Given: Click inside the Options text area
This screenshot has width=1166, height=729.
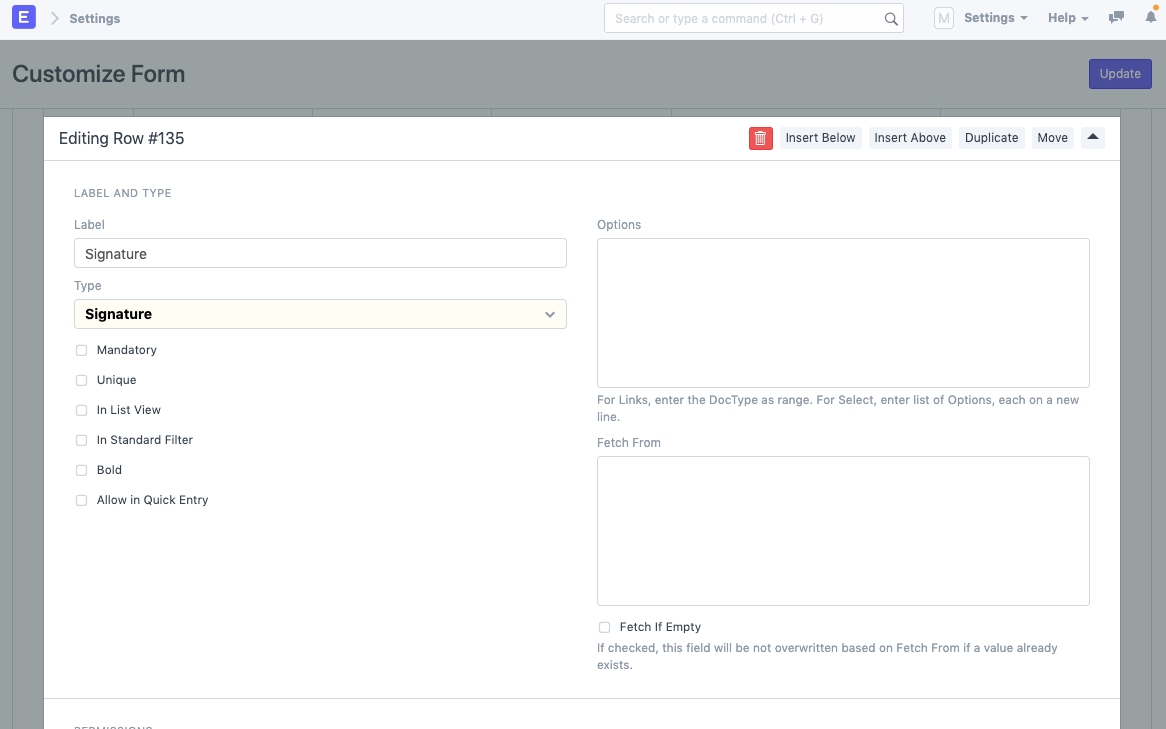Looking at the screenshot, I should click(x=843, y=313).
